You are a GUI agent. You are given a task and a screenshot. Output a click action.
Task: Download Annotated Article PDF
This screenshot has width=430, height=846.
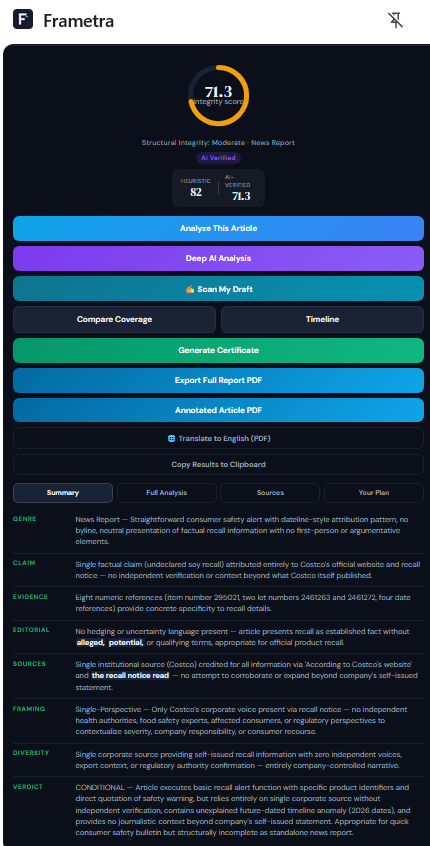pyautogui.click(x=219, y=411)
